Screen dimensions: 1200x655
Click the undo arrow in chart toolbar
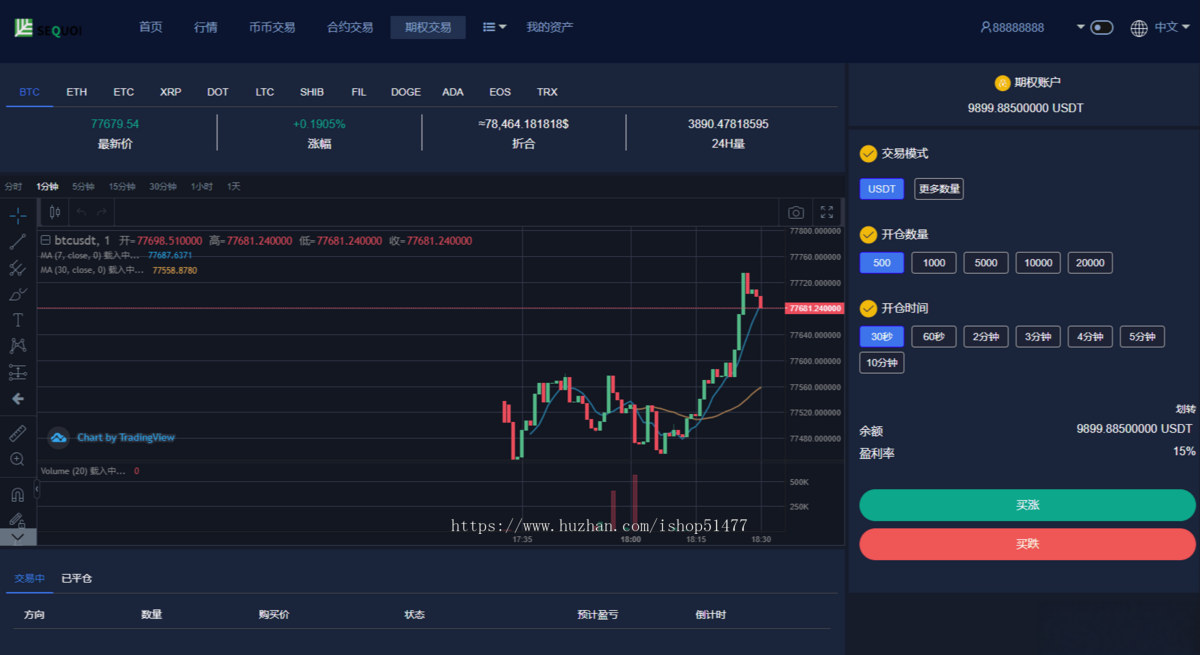(x=81, y=212)
